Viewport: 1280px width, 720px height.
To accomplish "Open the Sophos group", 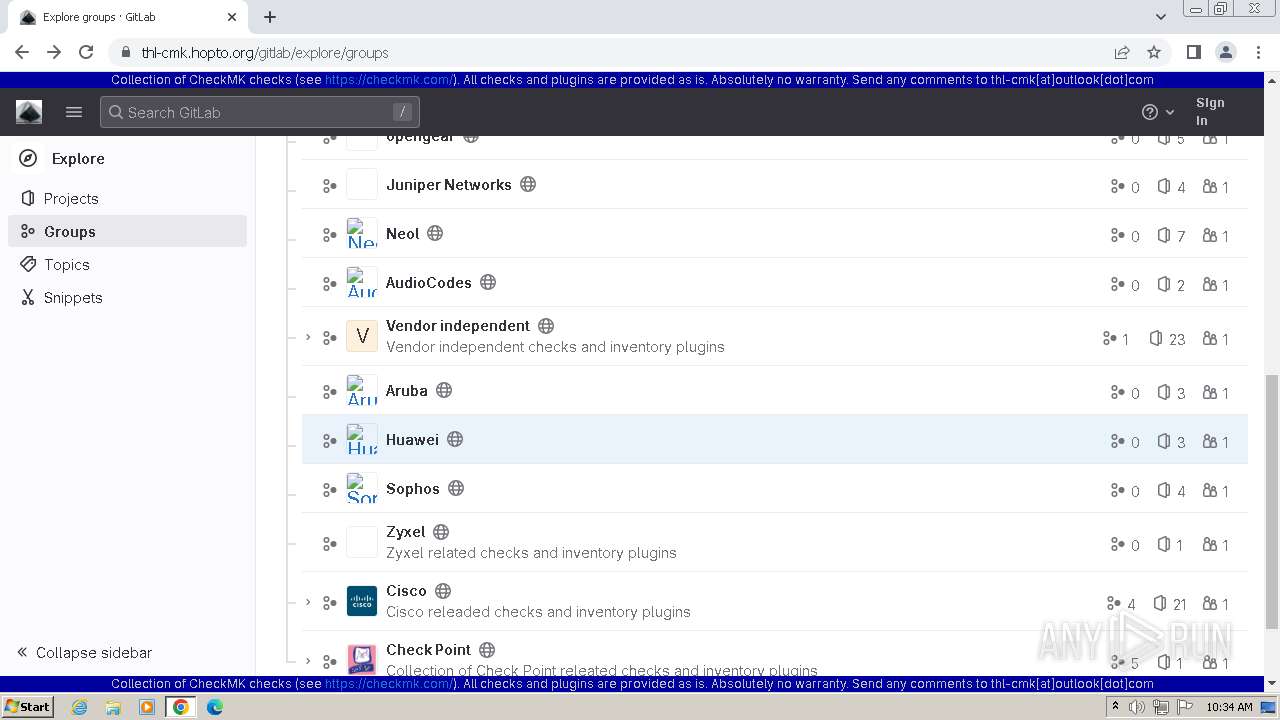I will point(413,488).
